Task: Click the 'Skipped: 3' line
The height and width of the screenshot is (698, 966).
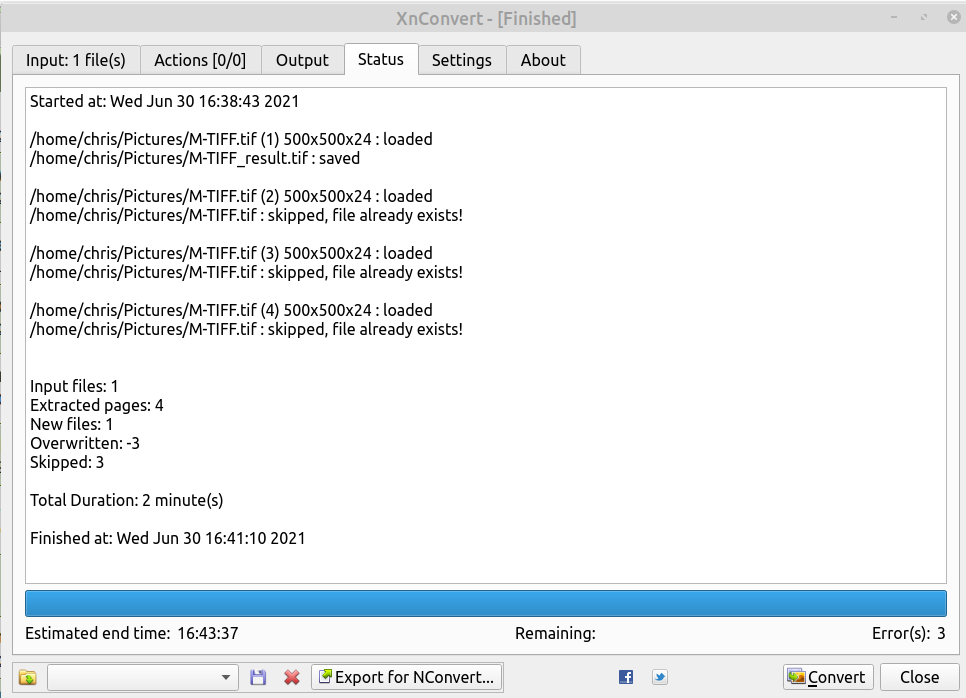Action: [67, 463]
